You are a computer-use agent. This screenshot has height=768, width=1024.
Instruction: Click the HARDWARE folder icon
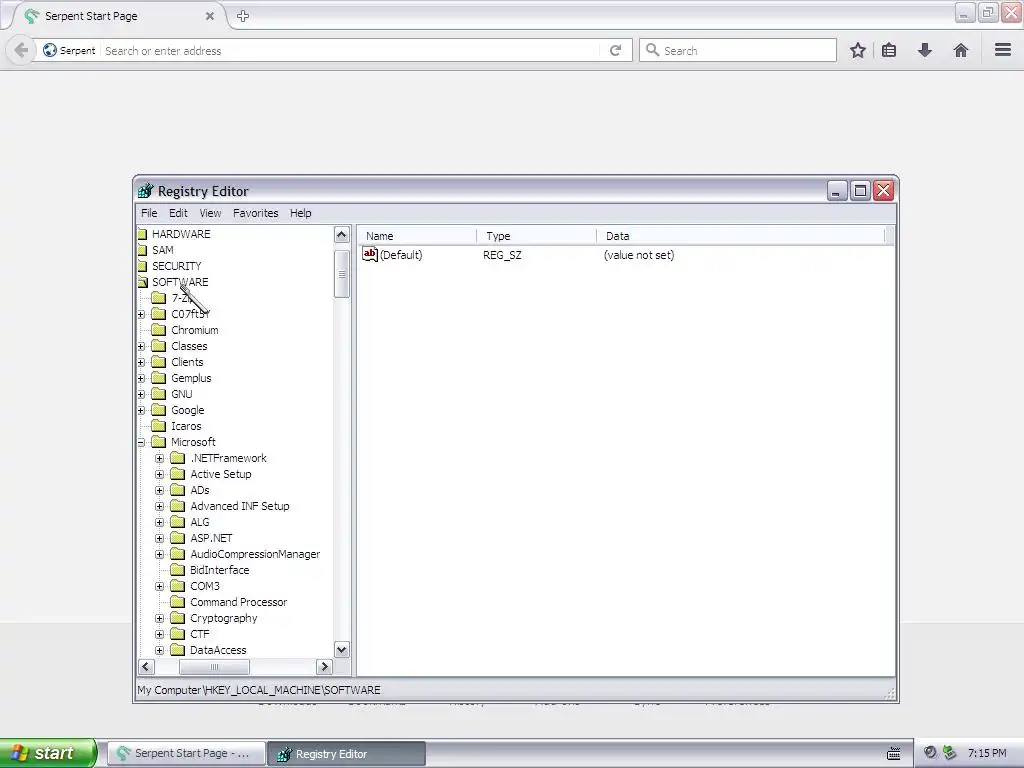(142, 234)
